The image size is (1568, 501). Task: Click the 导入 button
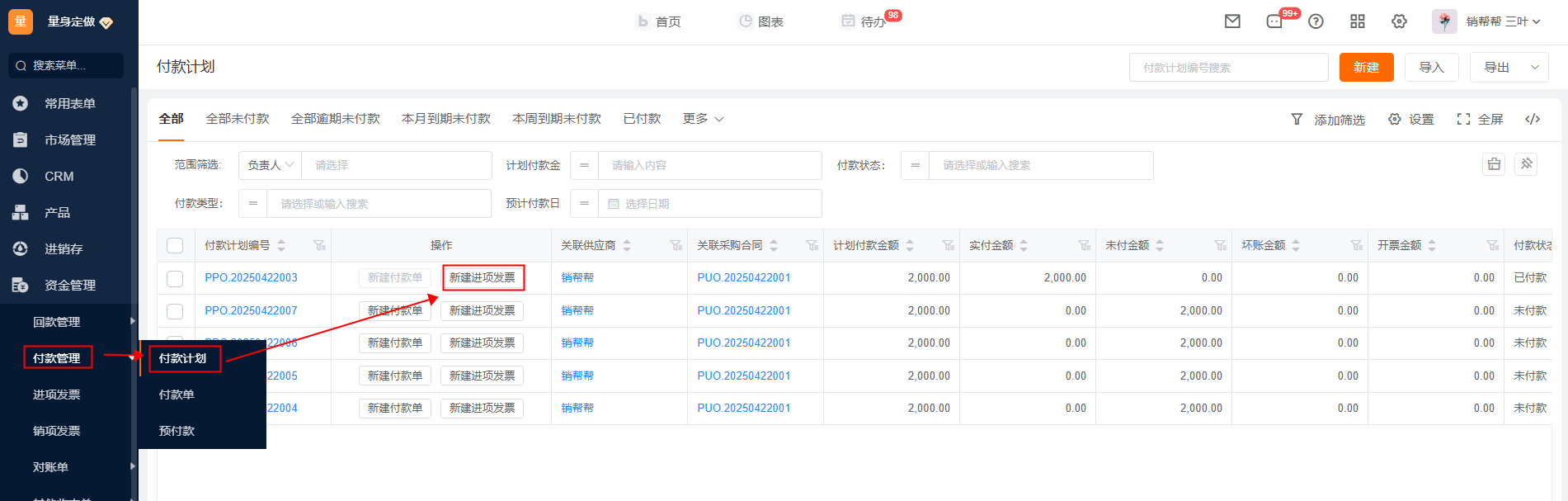(1431, 68)
